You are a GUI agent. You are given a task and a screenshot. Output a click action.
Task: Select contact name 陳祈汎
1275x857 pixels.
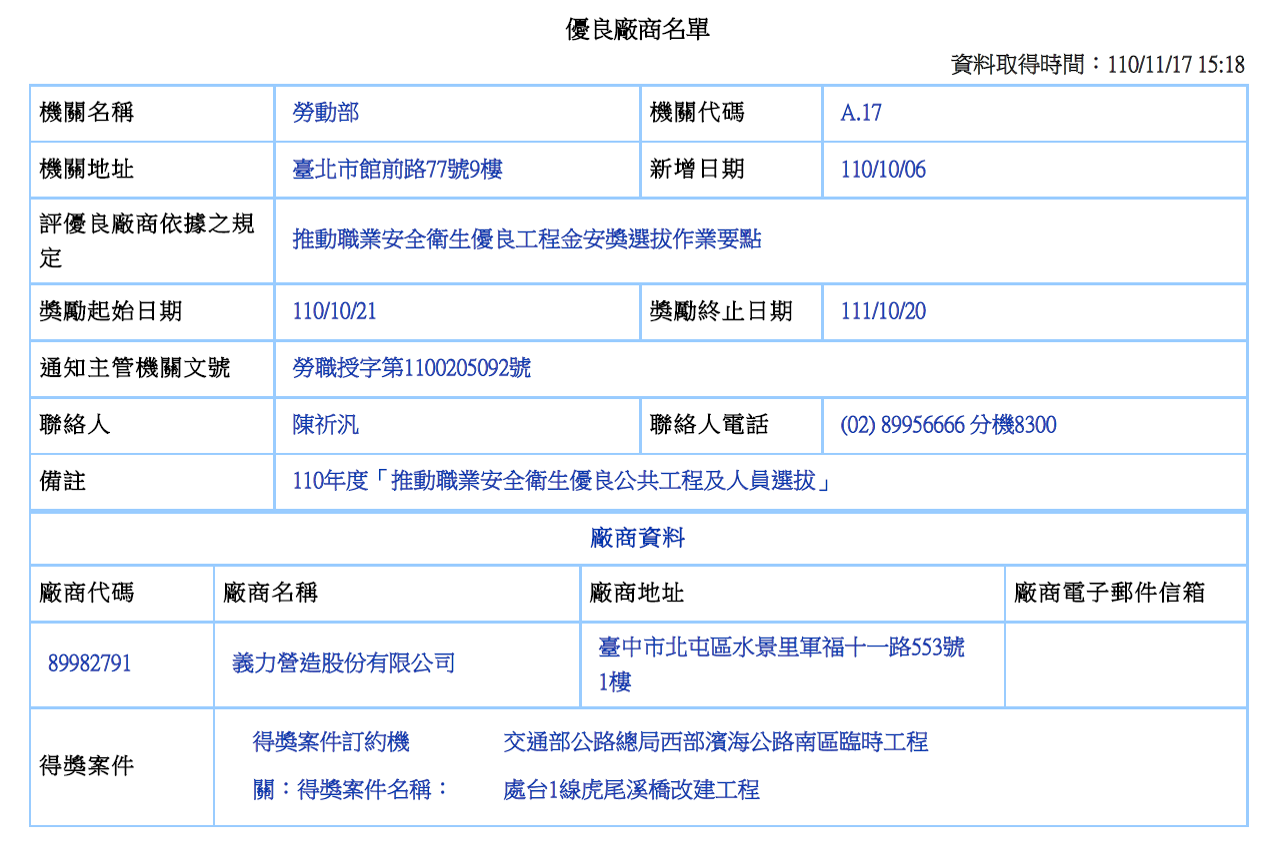coord(326,426)
